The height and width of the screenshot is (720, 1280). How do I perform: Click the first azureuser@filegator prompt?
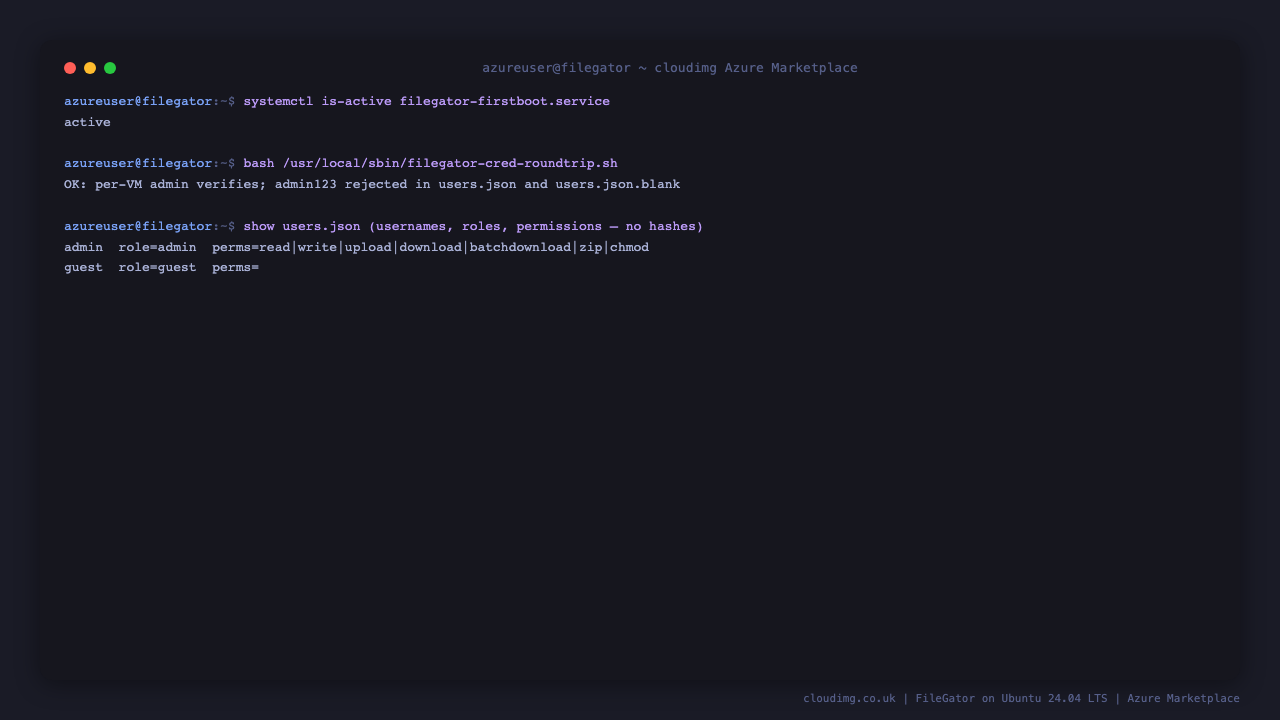coord(150,101)
